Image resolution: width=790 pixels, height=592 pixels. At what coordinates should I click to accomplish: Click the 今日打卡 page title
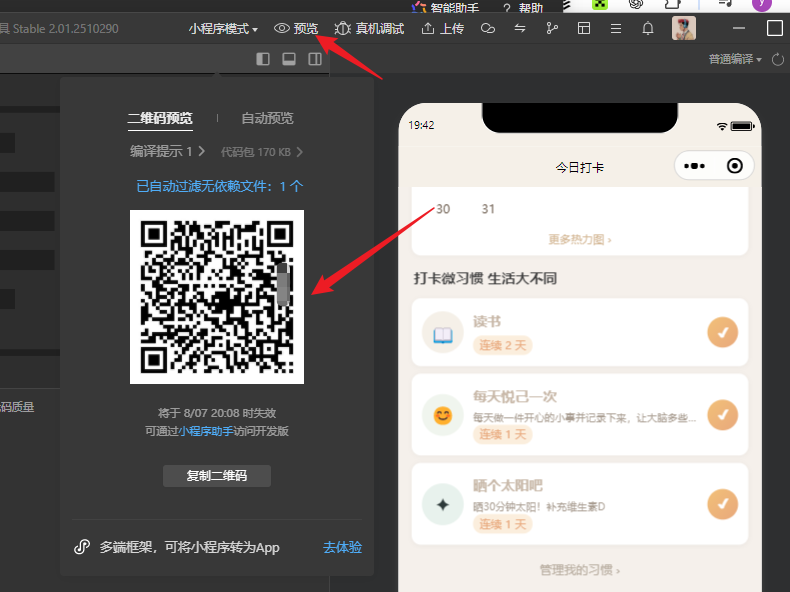tap(579, 168)
